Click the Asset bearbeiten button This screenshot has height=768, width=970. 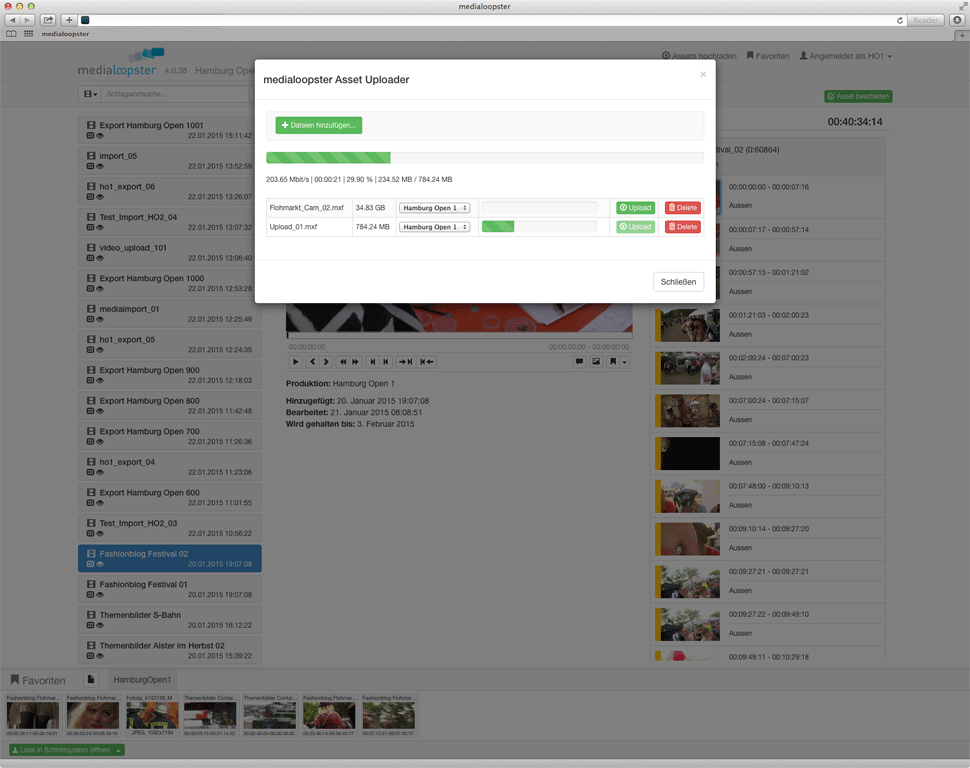[x=858, y=97]
